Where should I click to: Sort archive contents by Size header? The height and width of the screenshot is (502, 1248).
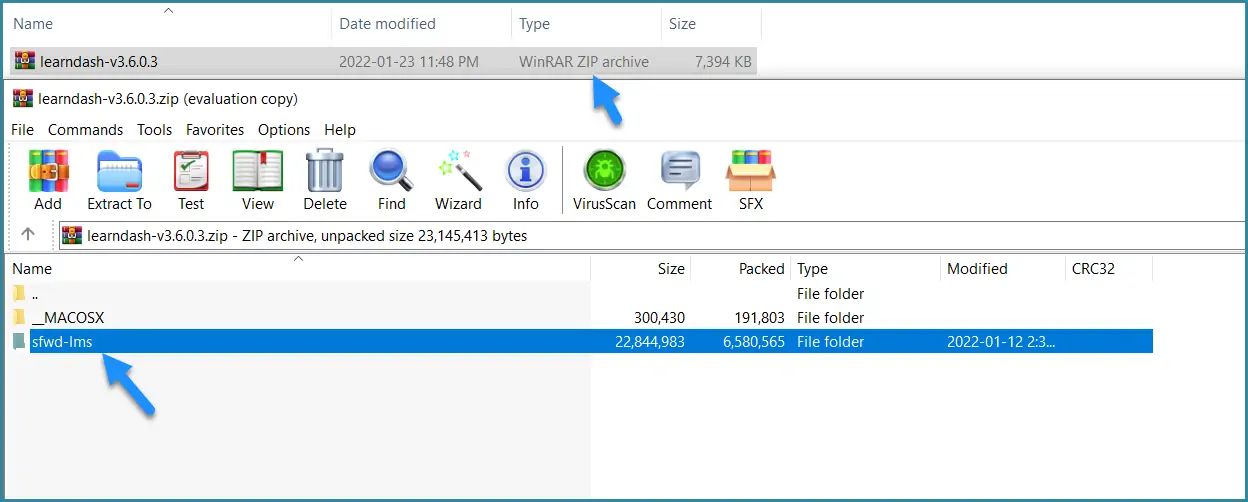coord(641,269)
